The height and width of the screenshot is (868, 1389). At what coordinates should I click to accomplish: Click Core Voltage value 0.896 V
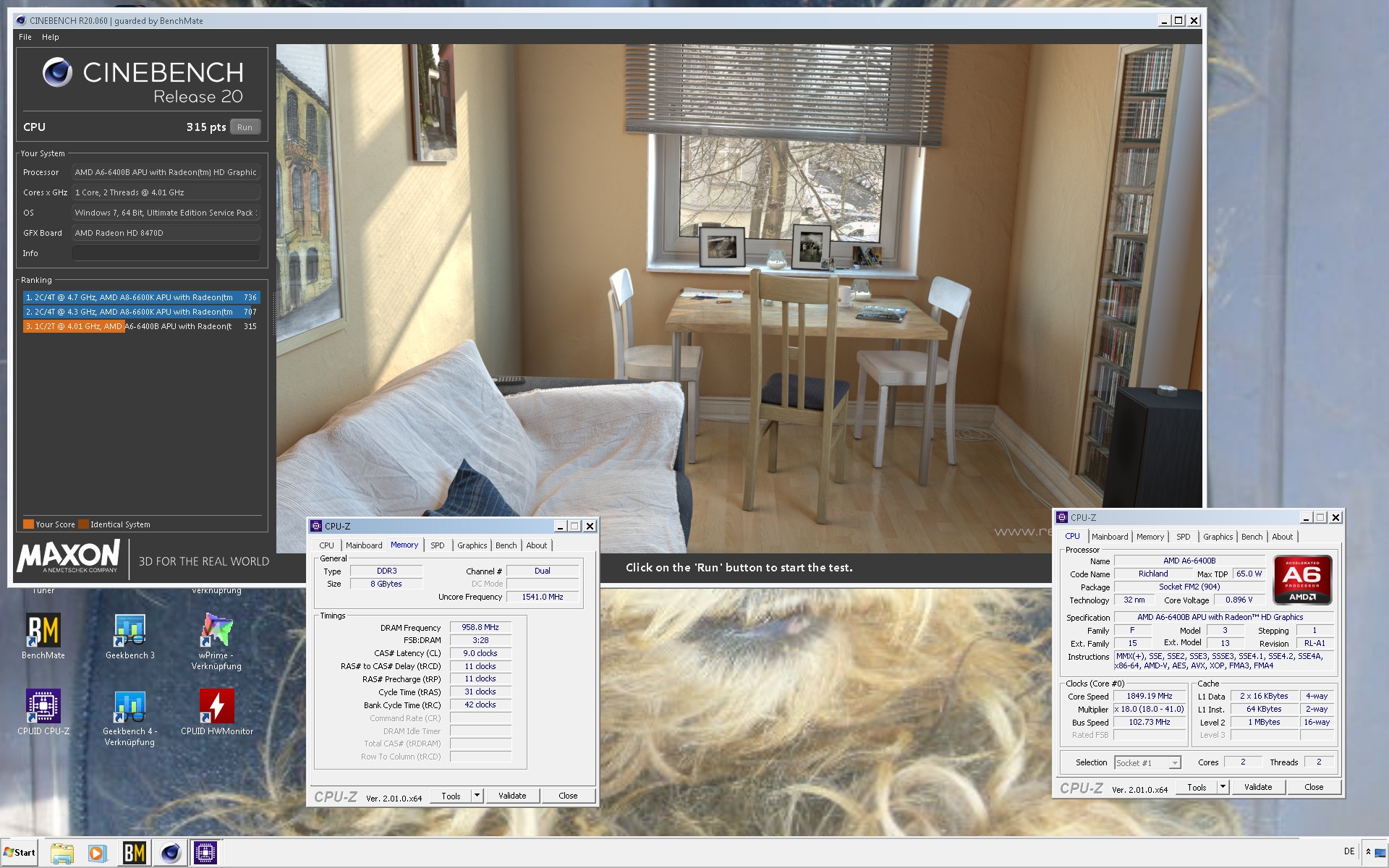coord(1239,600)
